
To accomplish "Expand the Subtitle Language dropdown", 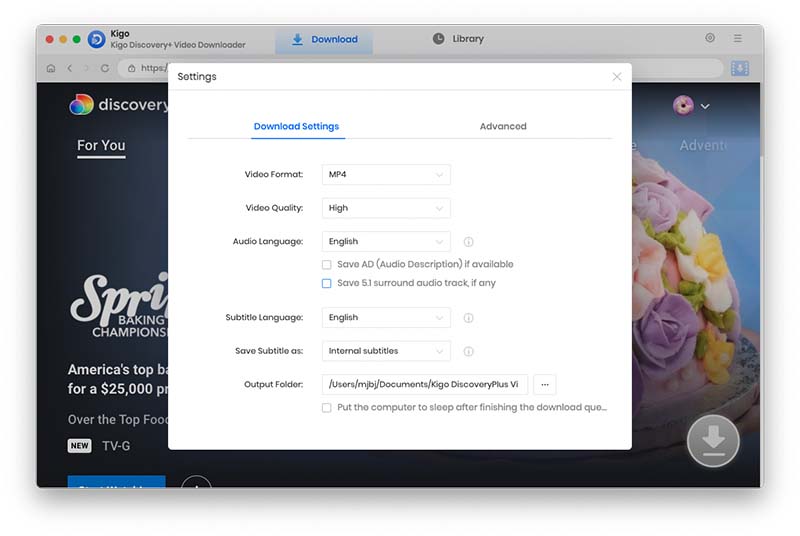I will (x=386, y=317).
